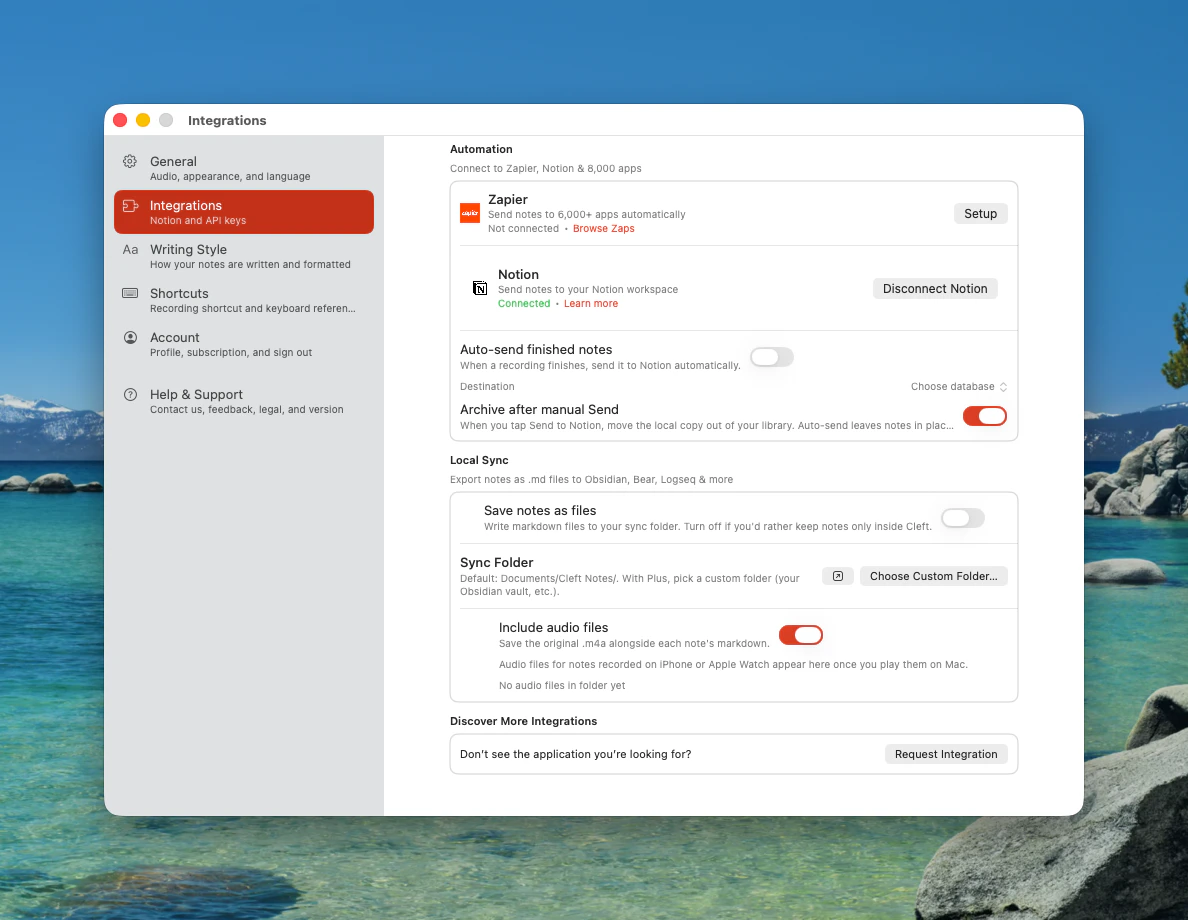Click the Shortcuts keyboard icon
This screenshot has width=1188, height=920.
[x=130, y=293]
